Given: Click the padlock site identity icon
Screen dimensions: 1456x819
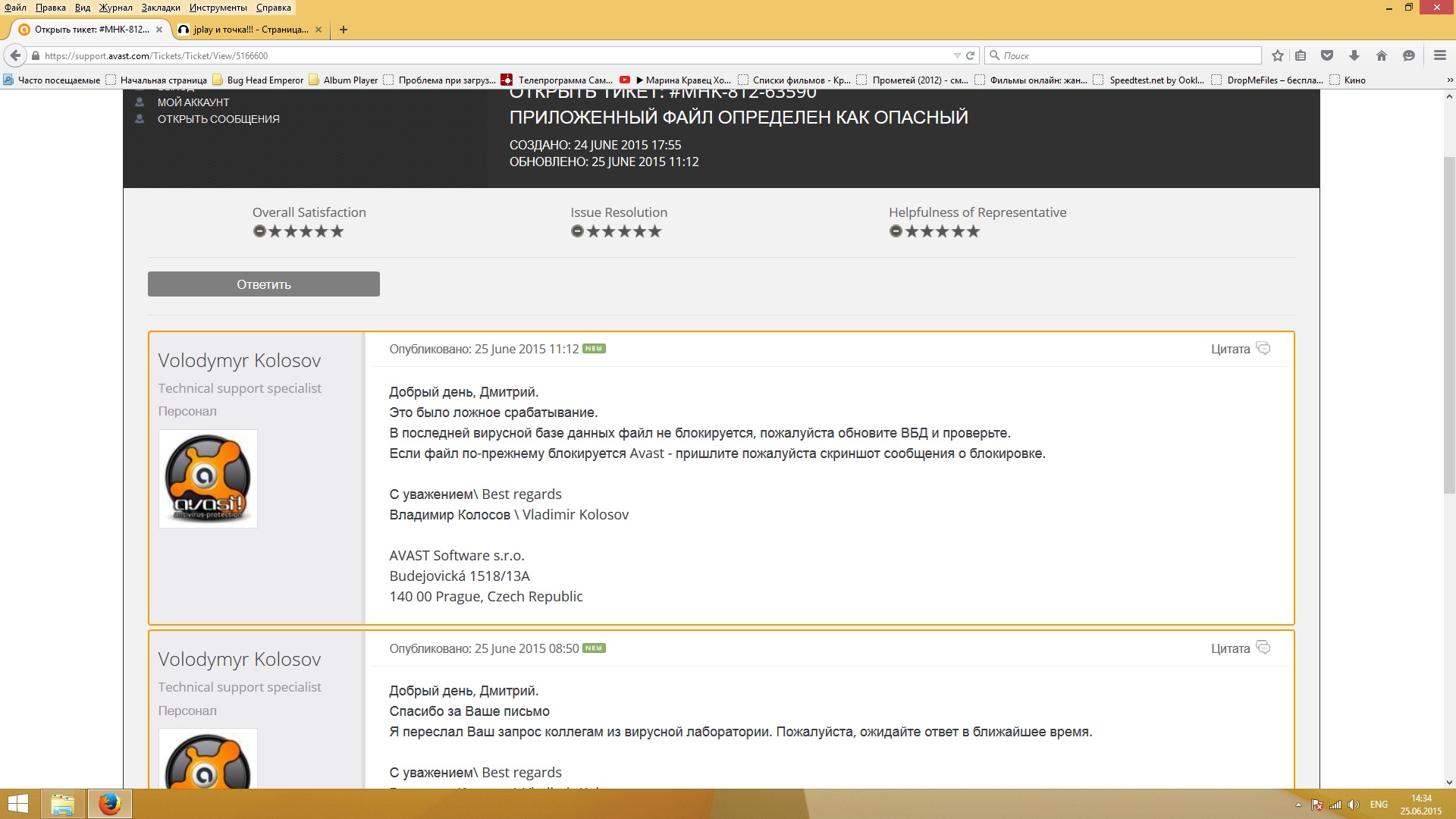Looking at the screenshot, I should (35, 55).
